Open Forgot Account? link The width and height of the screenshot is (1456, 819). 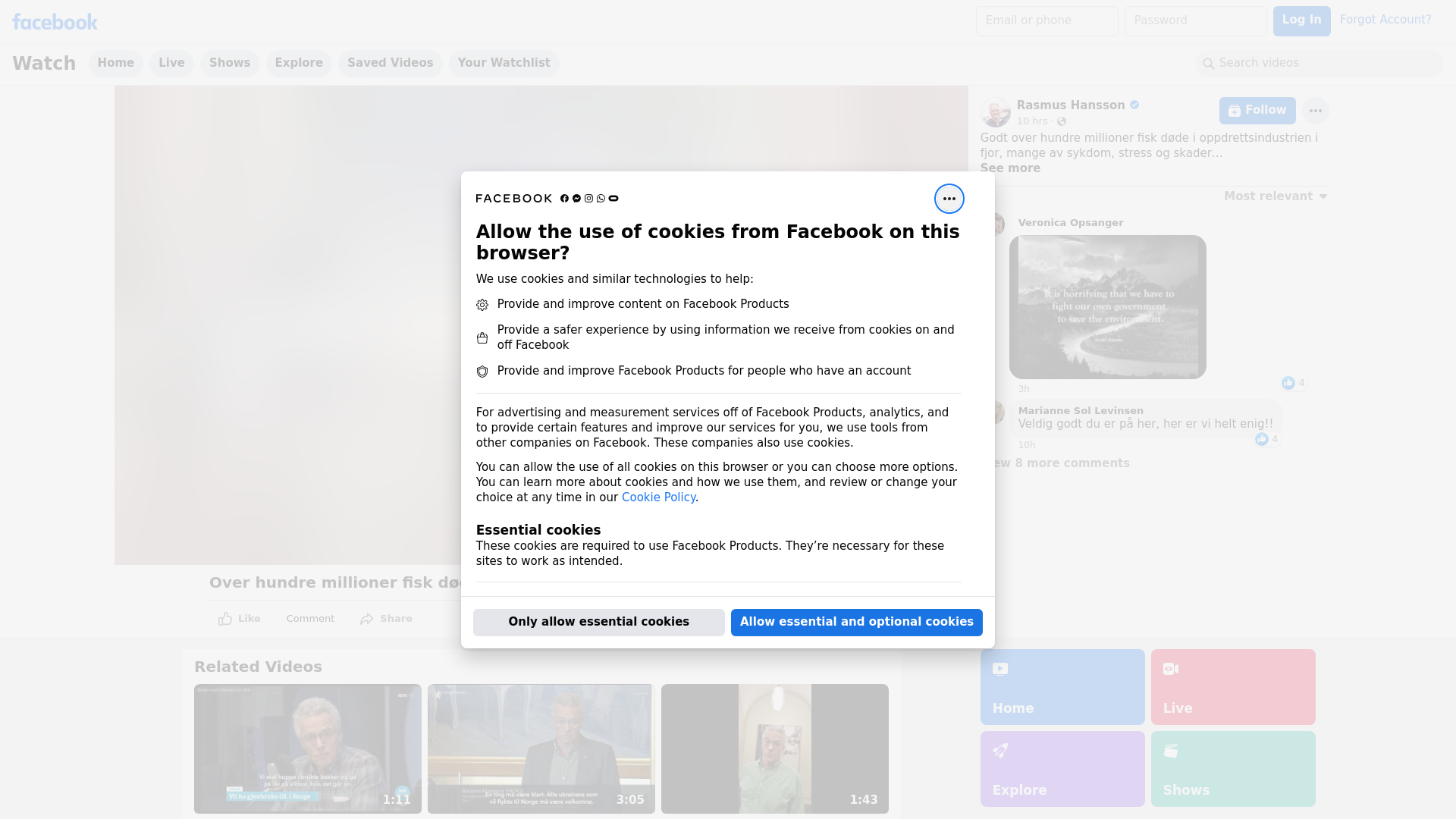click(x=1385, y=20)
